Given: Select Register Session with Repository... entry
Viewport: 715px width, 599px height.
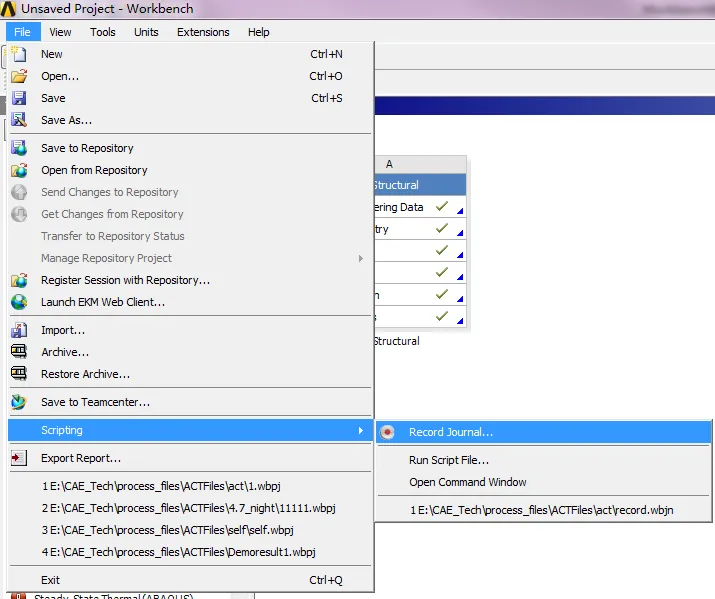Looking at the screenshot, I should 191,280.
